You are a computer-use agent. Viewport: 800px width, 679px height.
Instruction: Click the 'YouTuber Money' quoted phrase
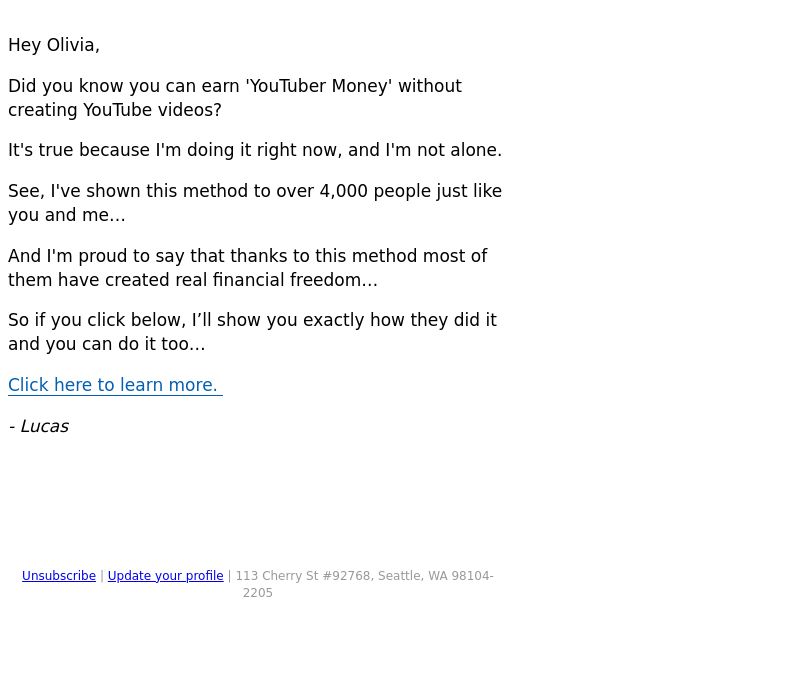click(319, 86)
